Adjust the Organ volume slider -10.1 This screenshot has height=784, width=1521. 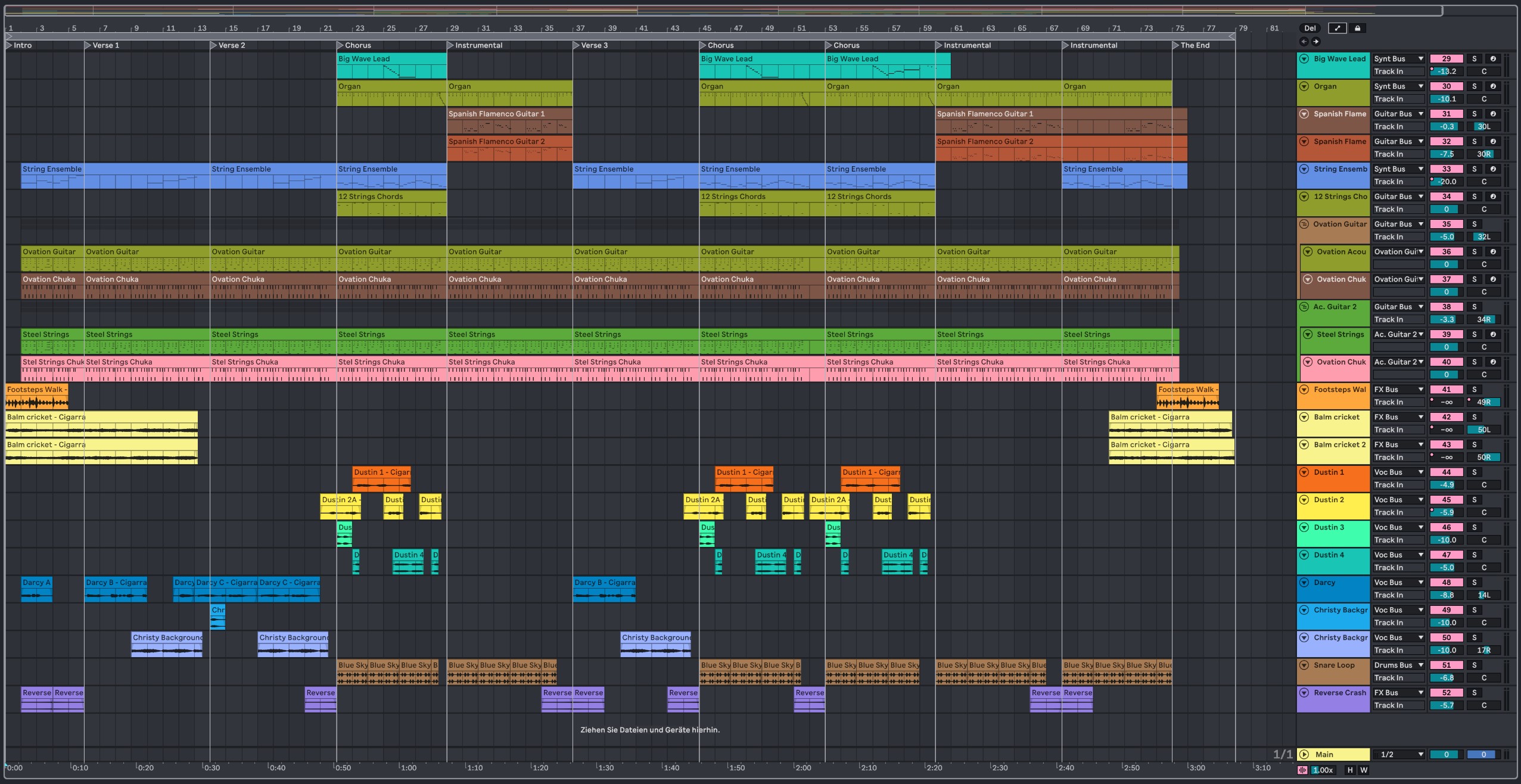point(1446,99)
